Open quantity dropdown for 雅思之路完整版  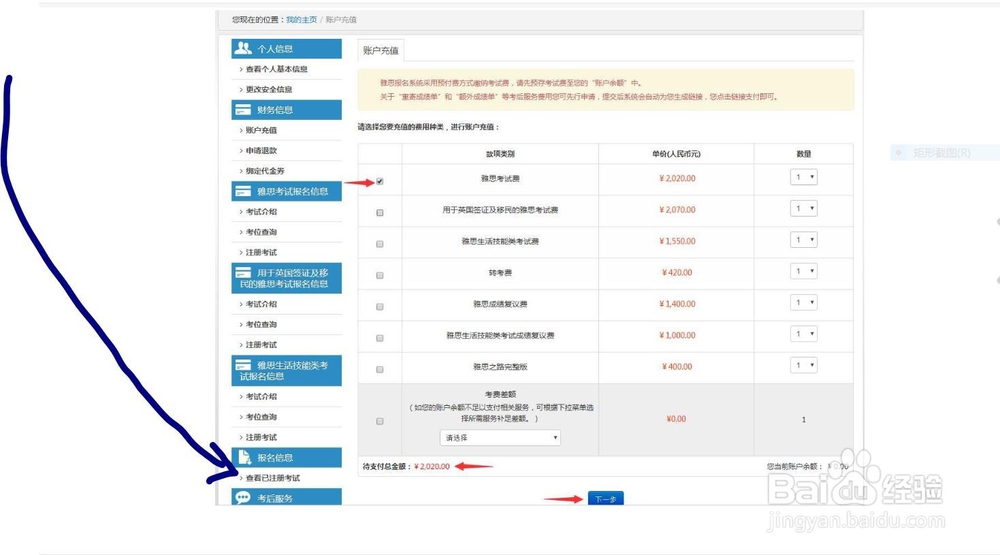tap(804, 365)
